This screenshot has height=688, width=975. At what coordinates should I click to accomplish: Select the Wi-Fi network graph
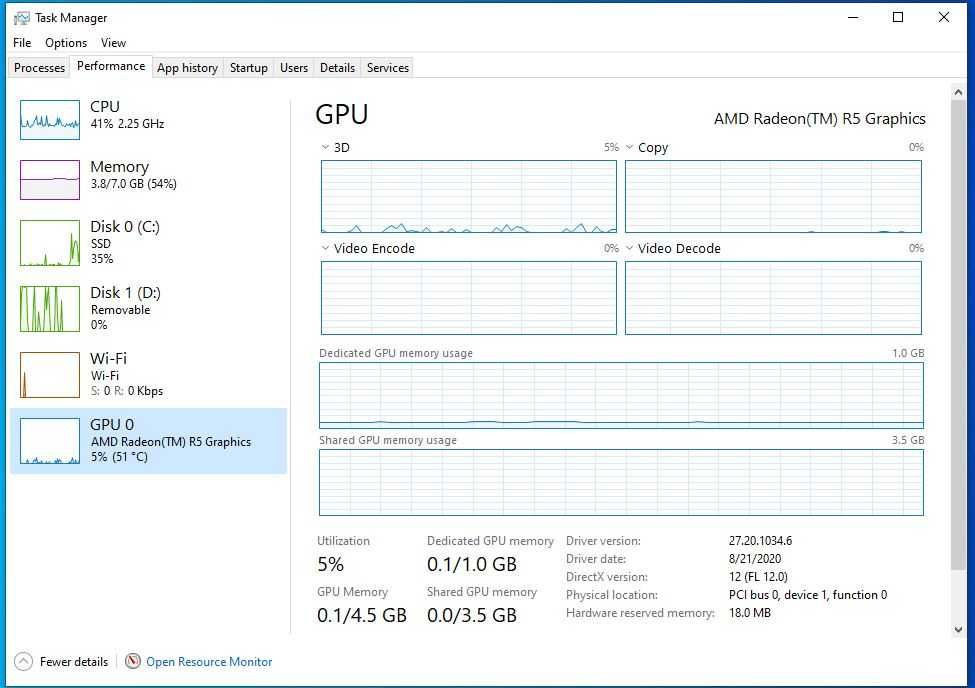(50, 374)
